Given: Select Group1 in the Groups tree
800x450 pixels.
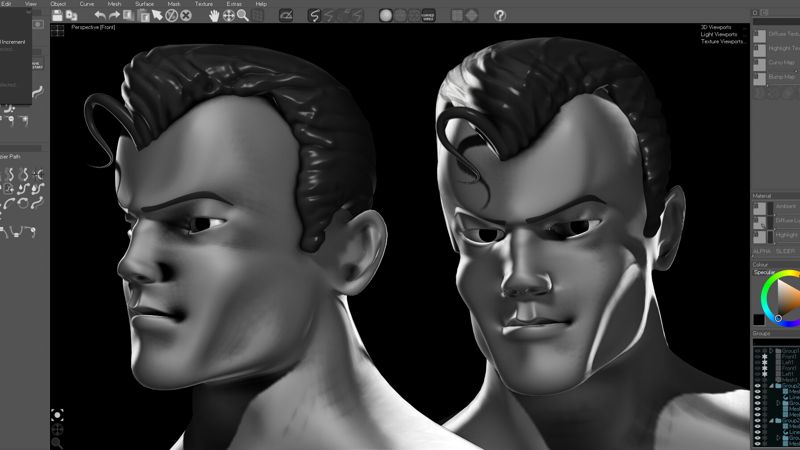Looking at the screenshot, I should click(x=790, y=351).
